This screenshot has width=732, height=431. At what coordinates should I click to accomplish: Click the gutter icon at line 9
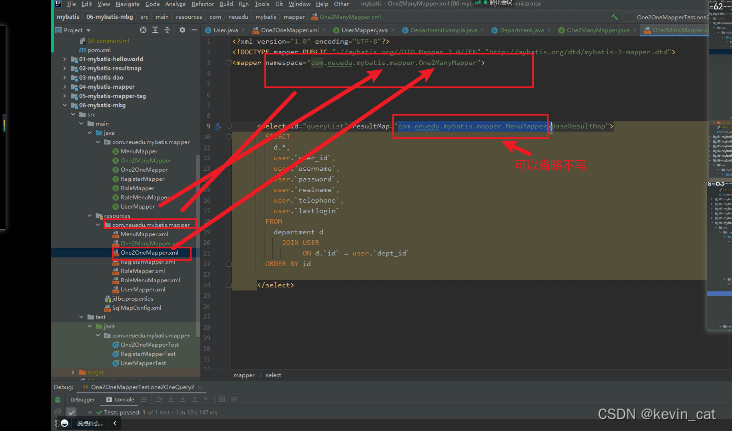(x=218, y=126)
